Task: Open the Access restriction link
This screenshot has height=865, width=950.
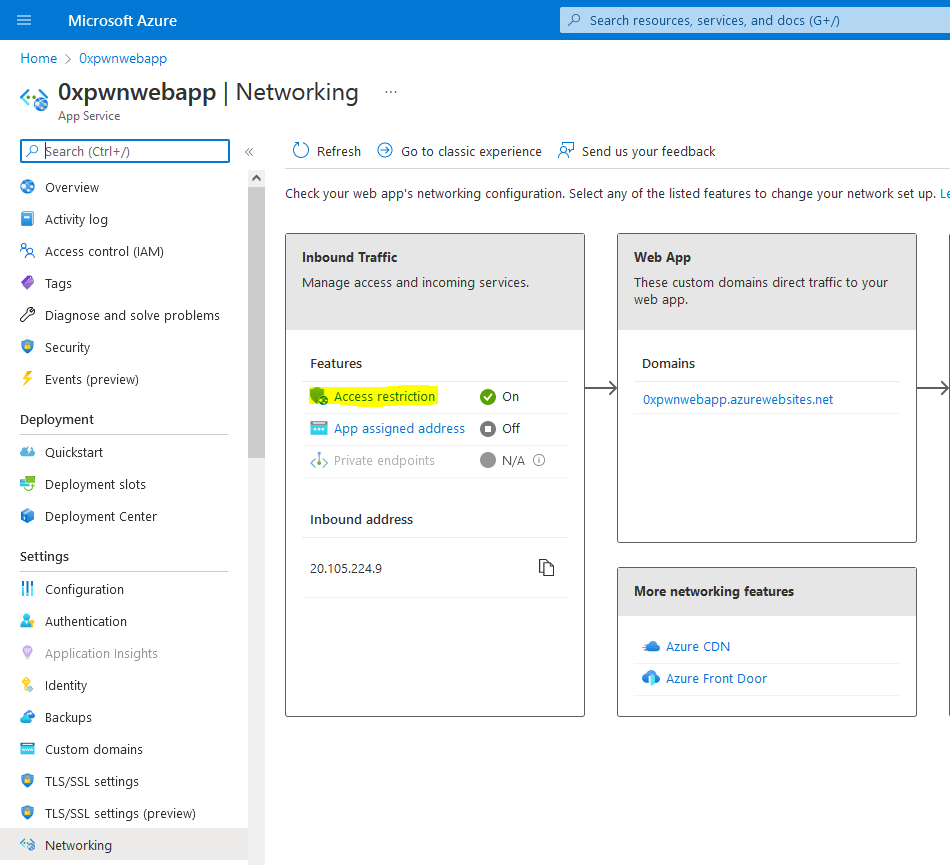Action: [384, 397]
